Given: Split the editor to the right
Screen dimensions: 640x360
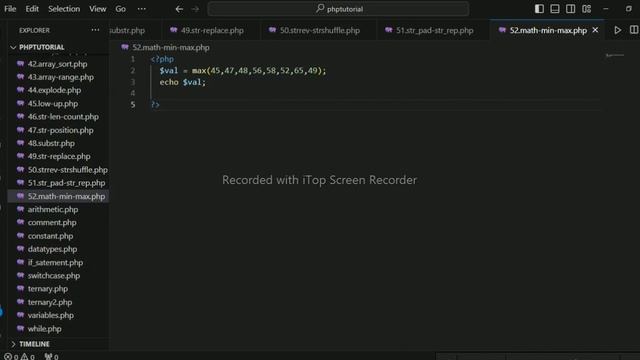Looking at the screenshot, I should 634,30.
